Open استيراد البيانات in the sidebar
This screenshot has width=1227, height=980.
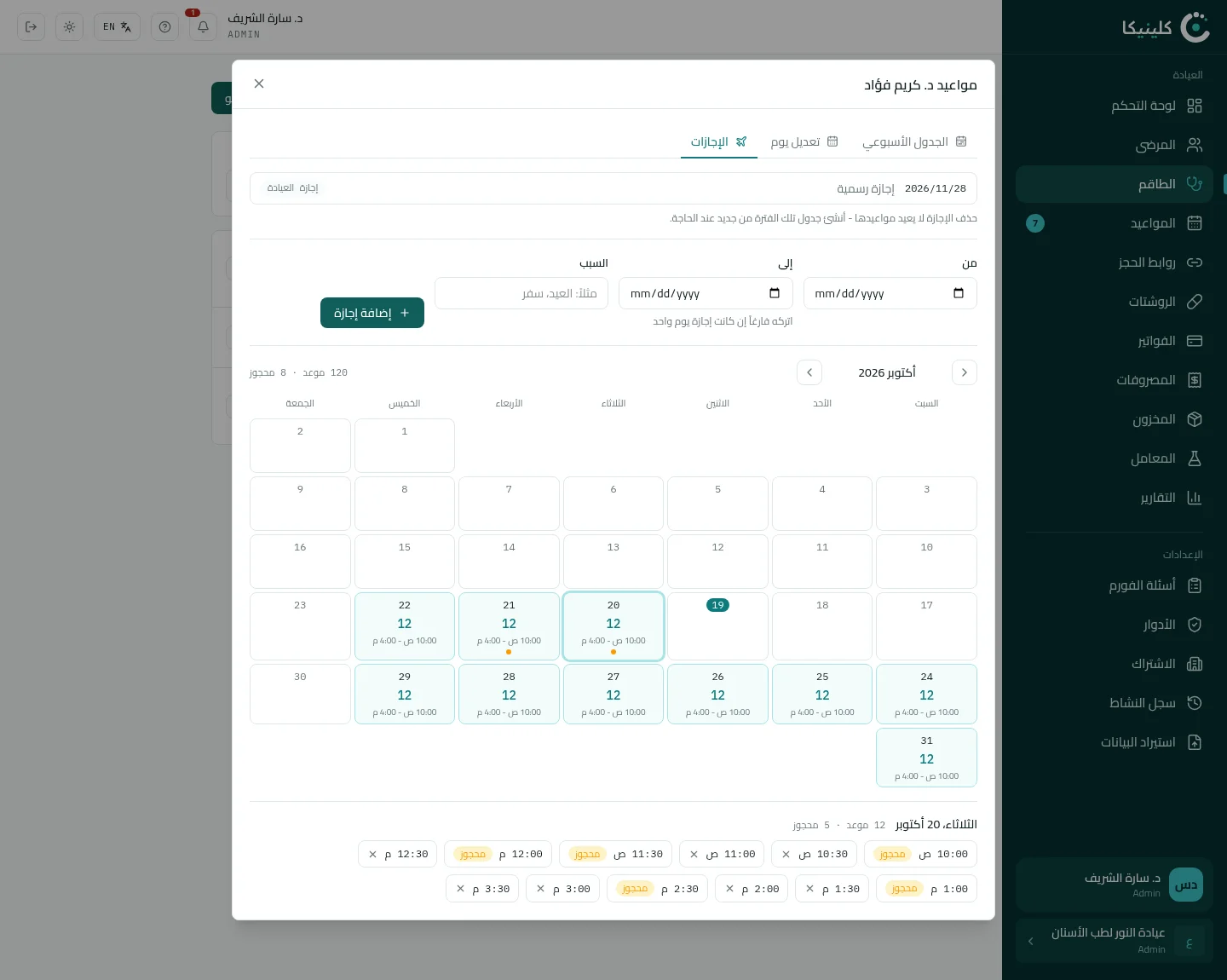coord(1115,742)
